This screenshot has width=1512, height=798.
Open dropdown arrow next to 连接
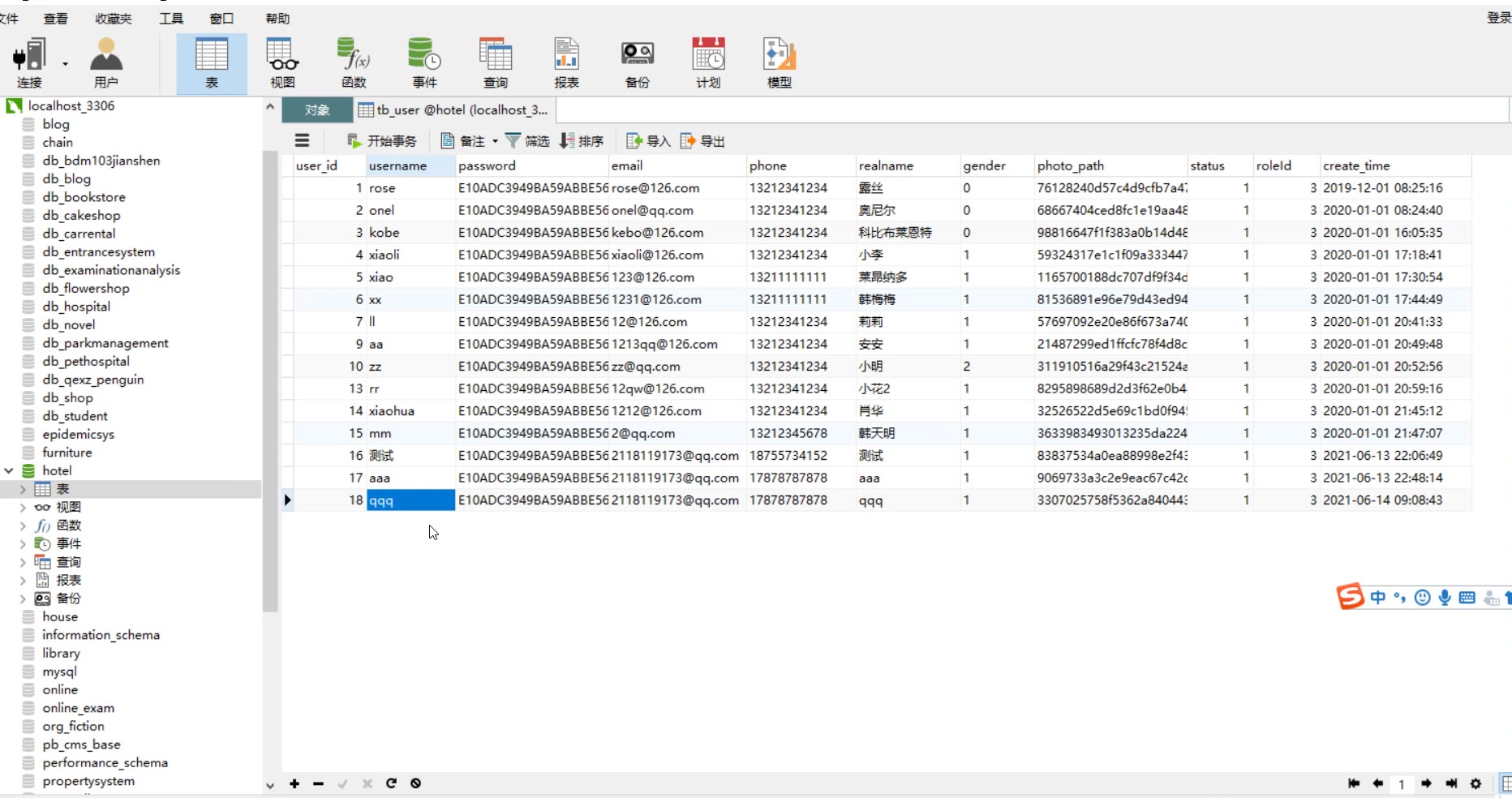(x=66, y=64)
